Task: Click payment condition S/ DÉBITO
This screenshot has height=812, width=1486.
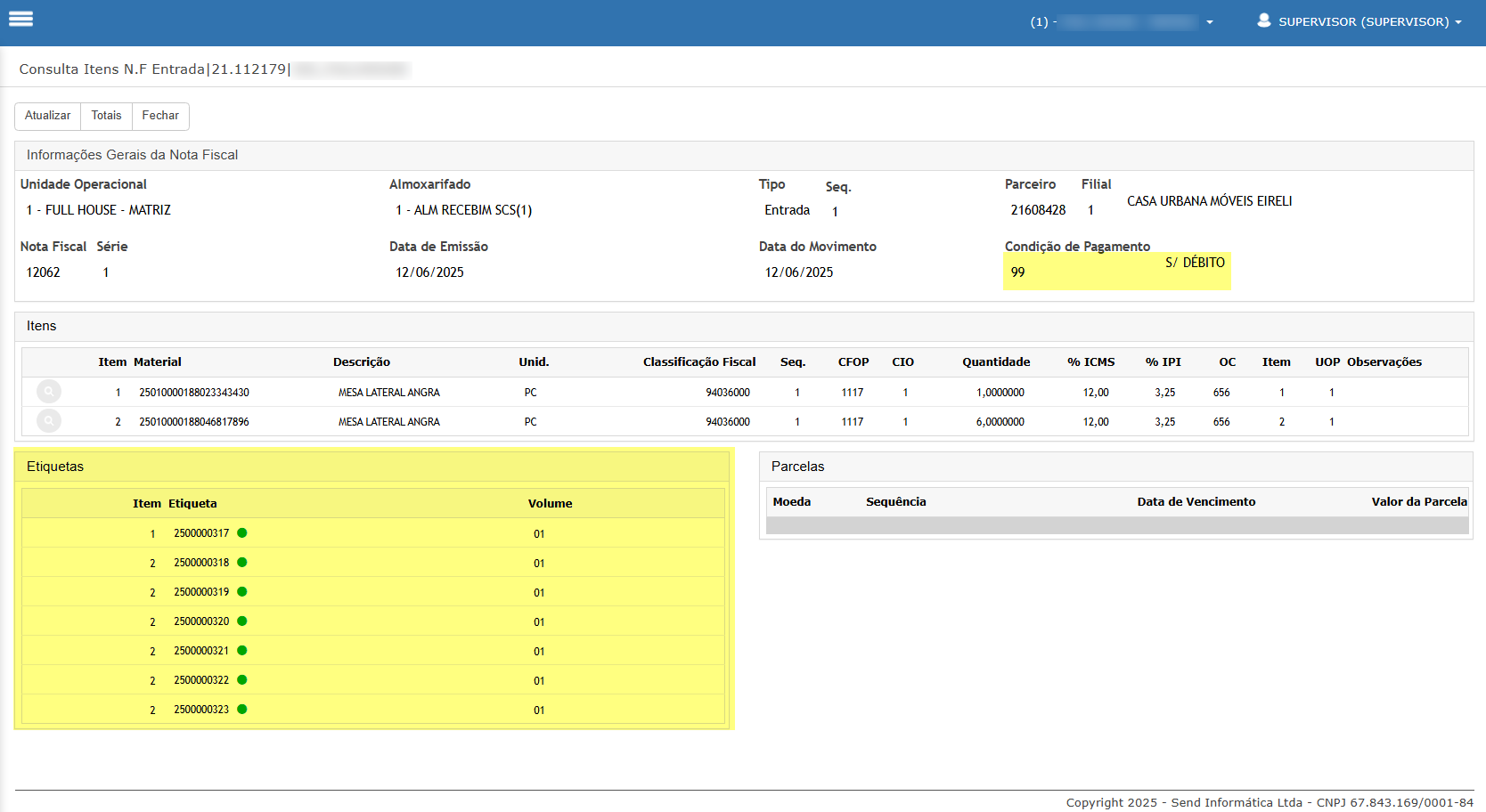Action: tap(1195, 263)
